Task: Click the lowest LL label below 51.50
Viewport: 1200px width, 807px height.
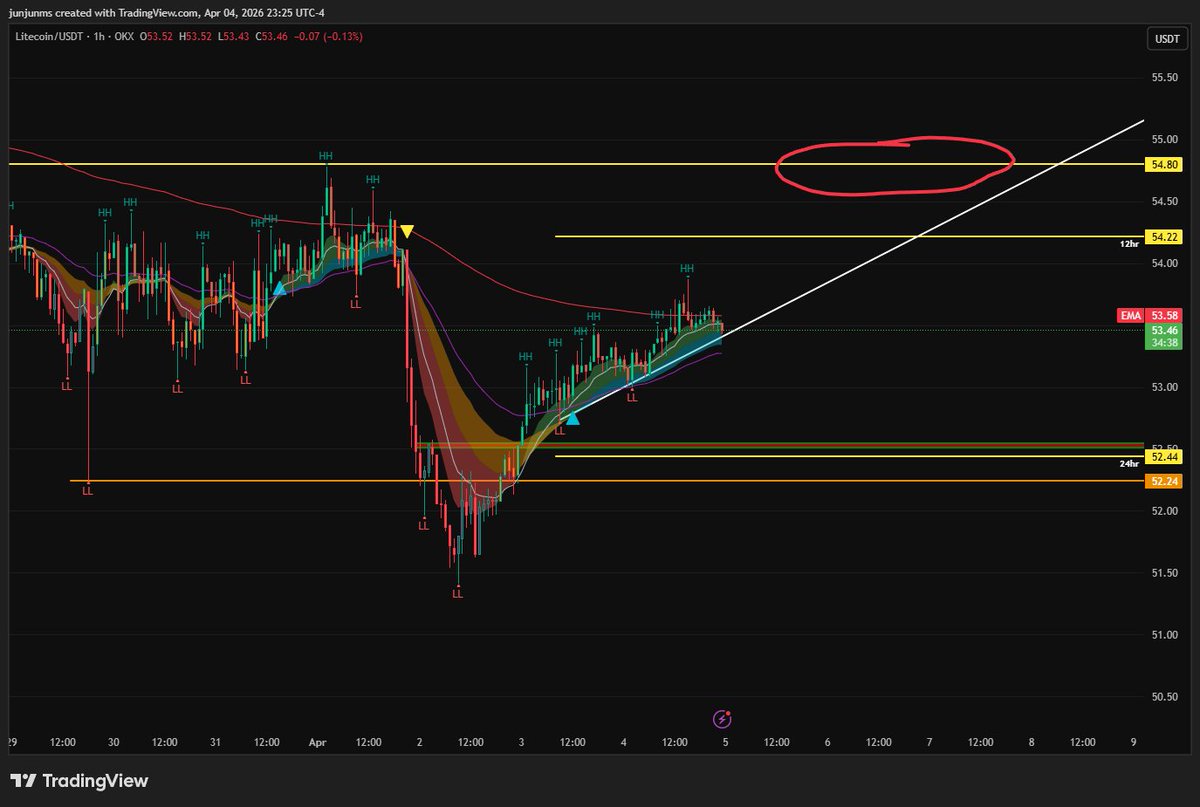Action: pos(457,594)
